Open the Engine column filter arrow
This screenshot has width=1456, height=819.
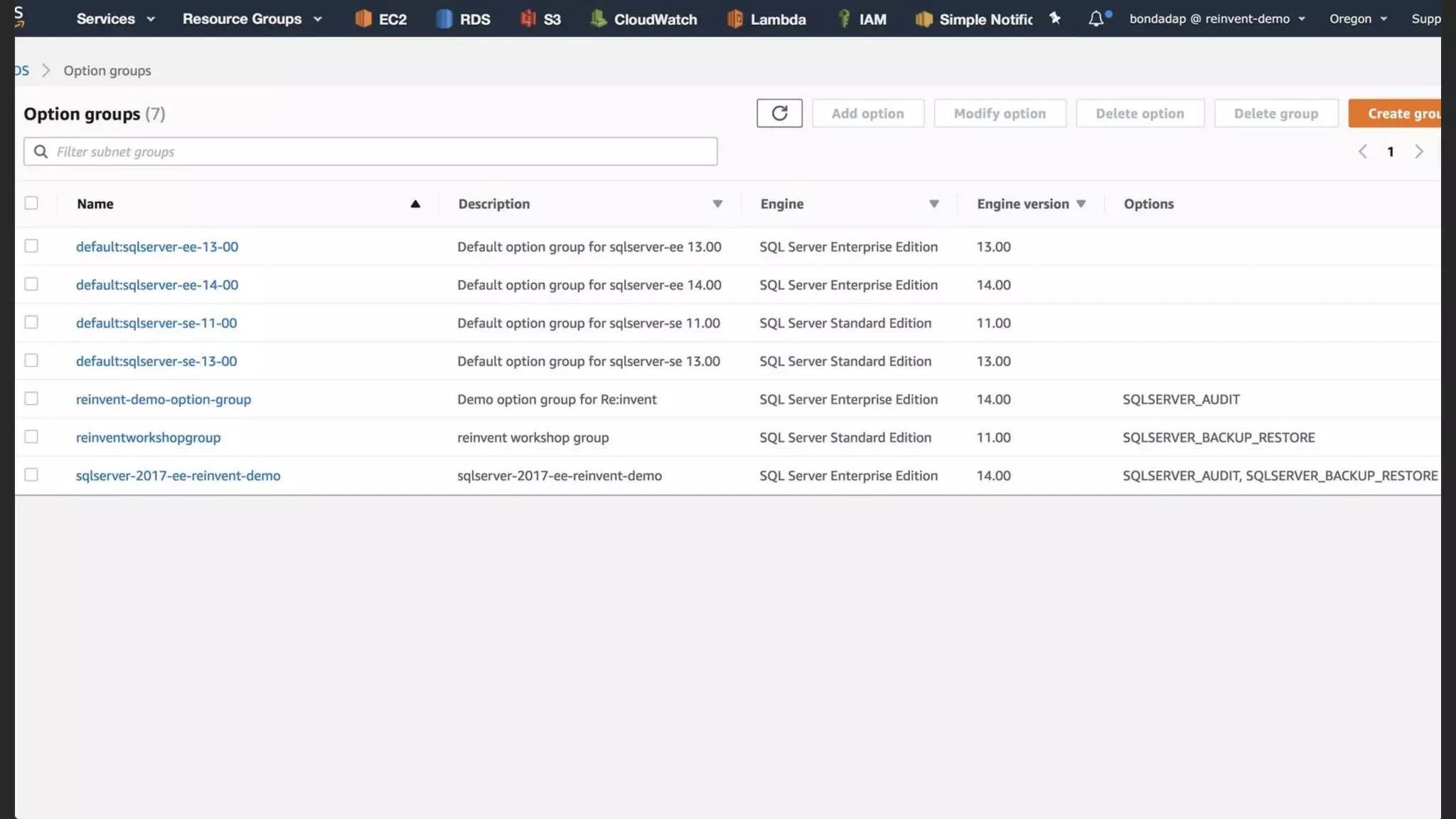click(933, 204)
